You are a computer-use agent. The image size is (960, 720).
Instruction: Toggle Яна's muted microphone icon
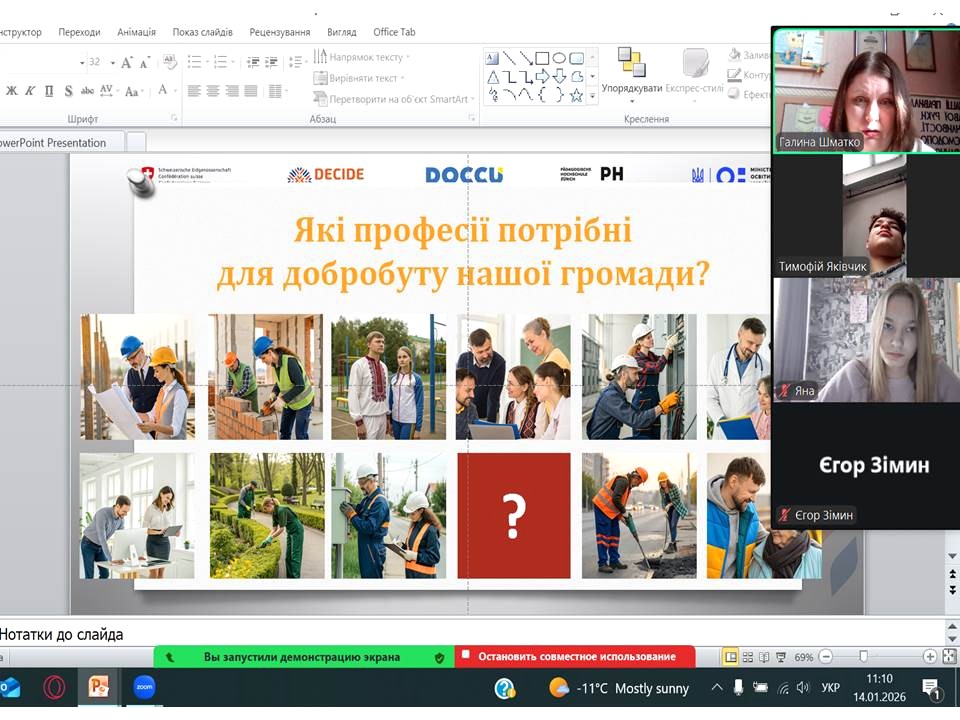pos(785,391)
